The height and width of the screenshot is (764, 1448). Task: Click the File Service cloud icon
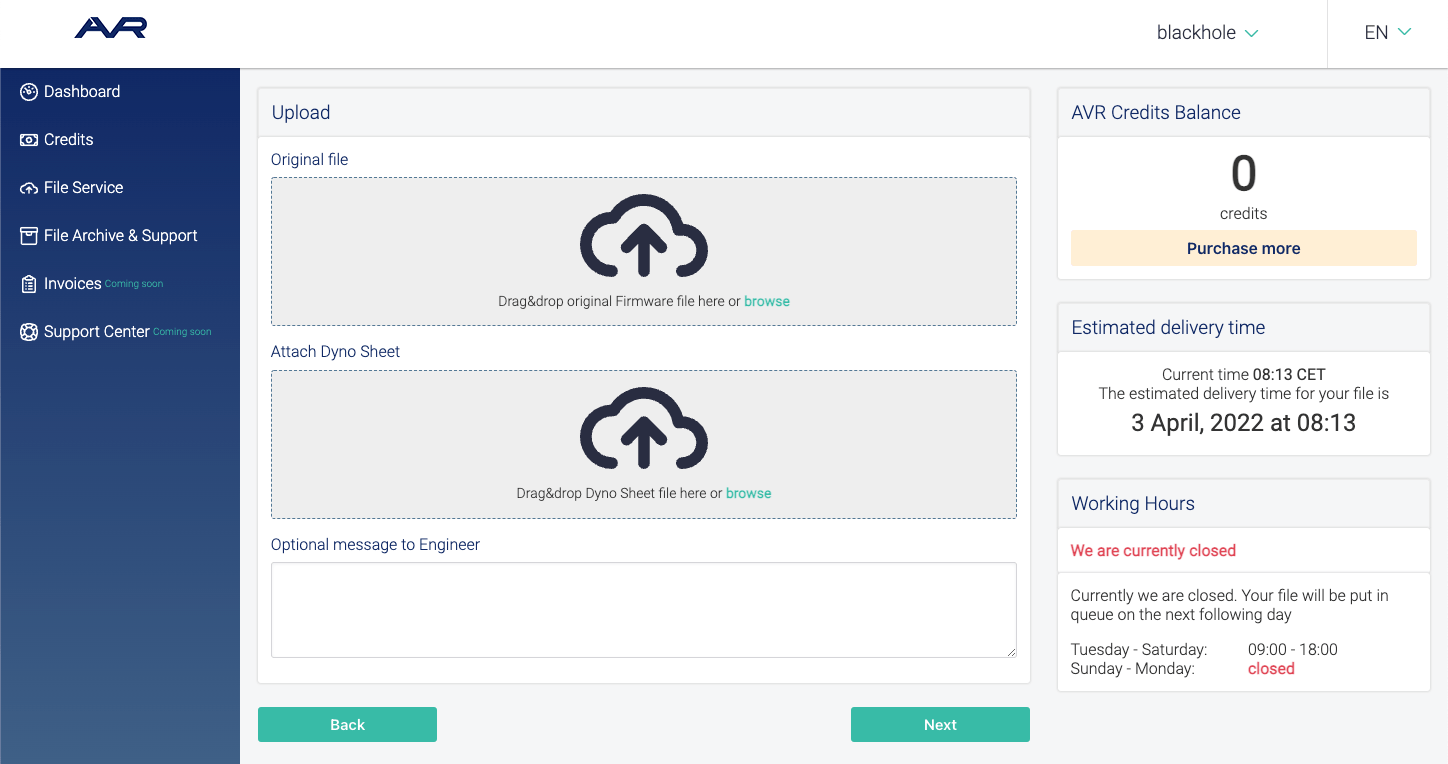click(29, 188)
